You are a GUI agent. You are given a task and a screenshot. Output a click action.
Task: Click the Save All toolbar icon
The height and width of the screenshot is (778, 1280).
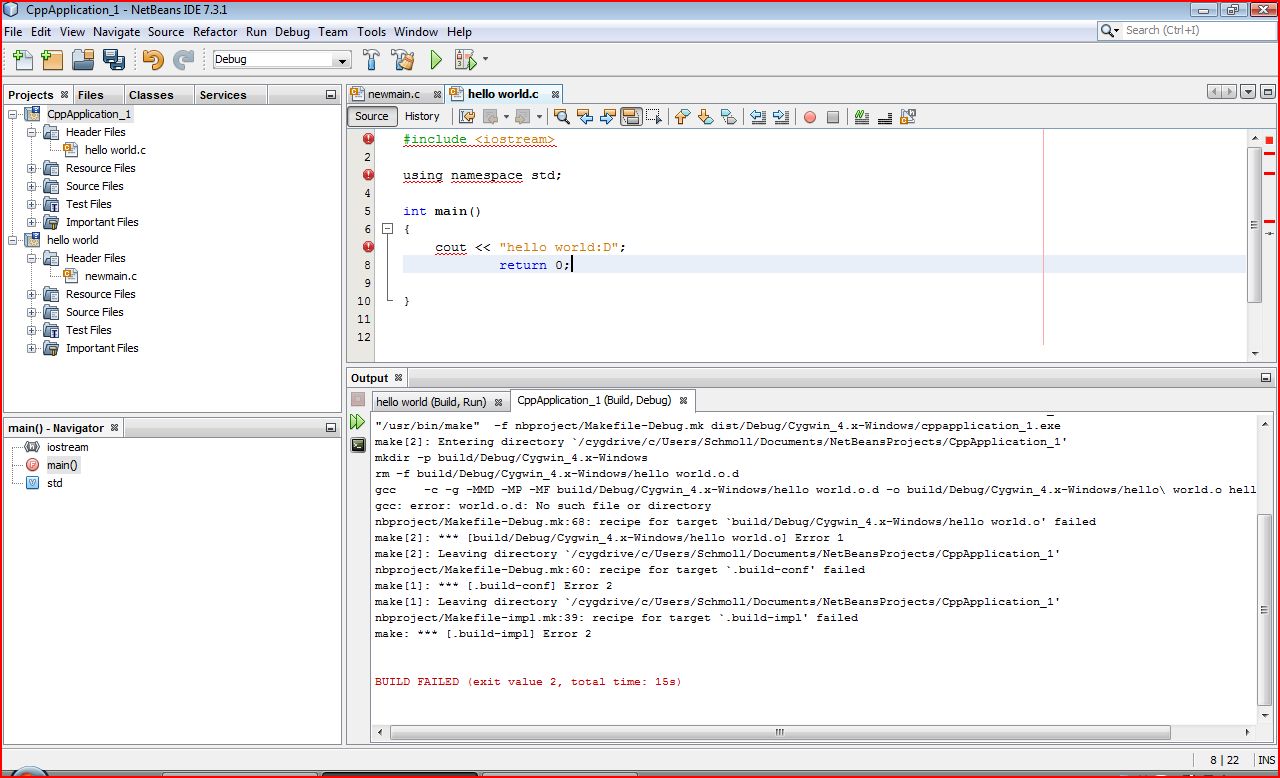pyautogui.click(x=115, y=60)
